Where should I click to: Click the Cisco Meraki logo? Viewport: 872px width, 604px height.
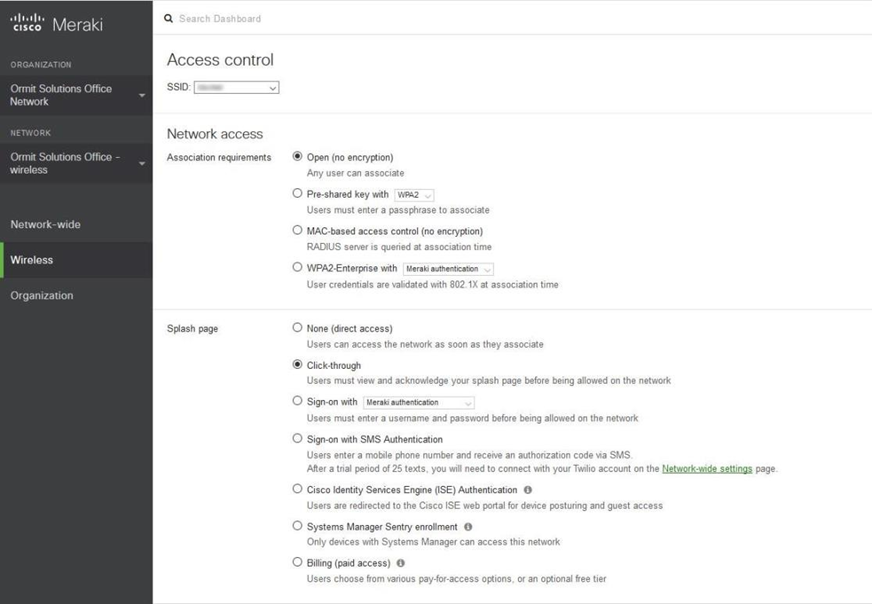[x=56, y=23]
